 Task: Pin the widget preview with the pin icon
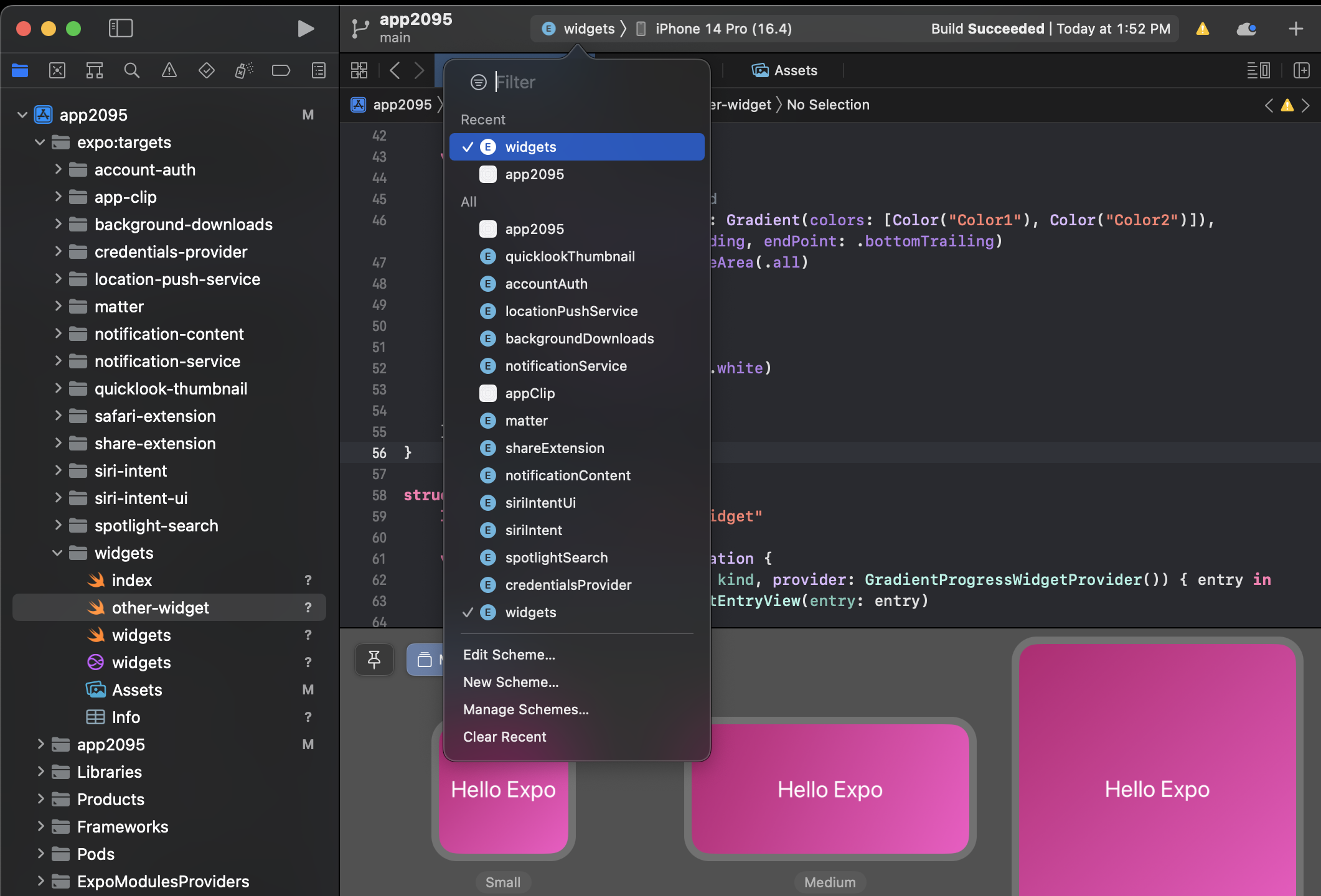click(x=374, y=660)
